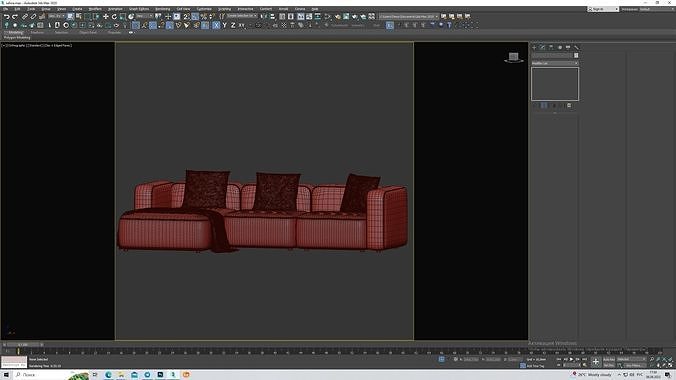Go to the animation start frame

559,359
